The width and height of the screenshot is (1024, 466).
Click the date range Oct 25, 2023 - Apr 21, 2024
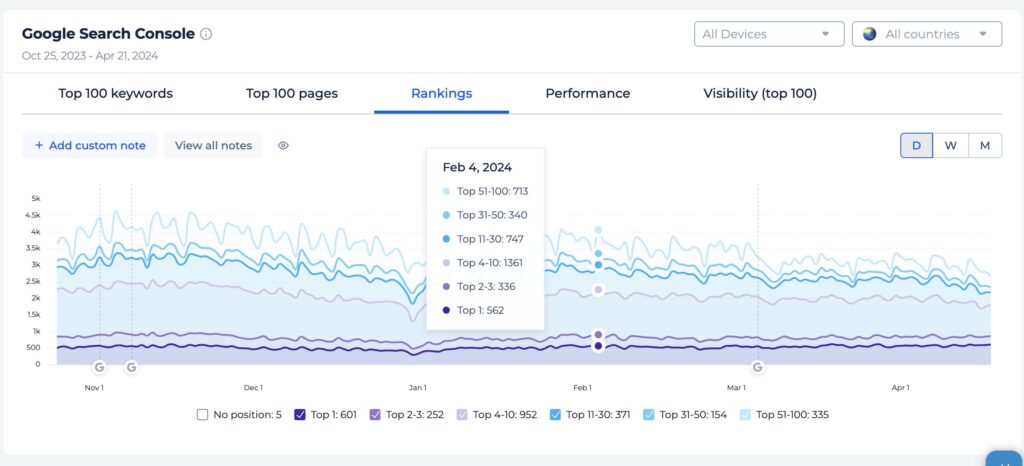[90, 55]
